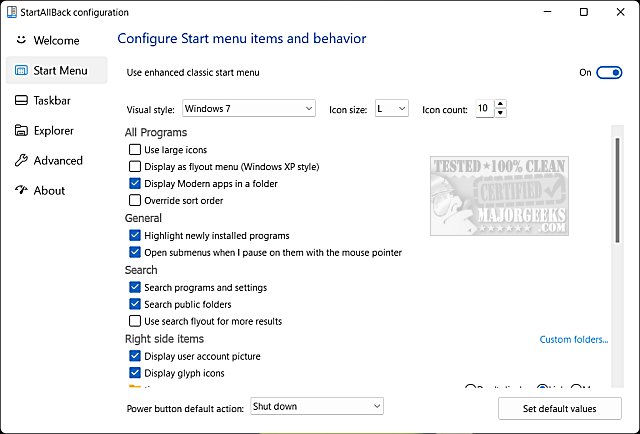Enable Use large icons checkbox
The width and height of the screenshot is (640, 434).
pyautogui.click(x=135, y=150)
